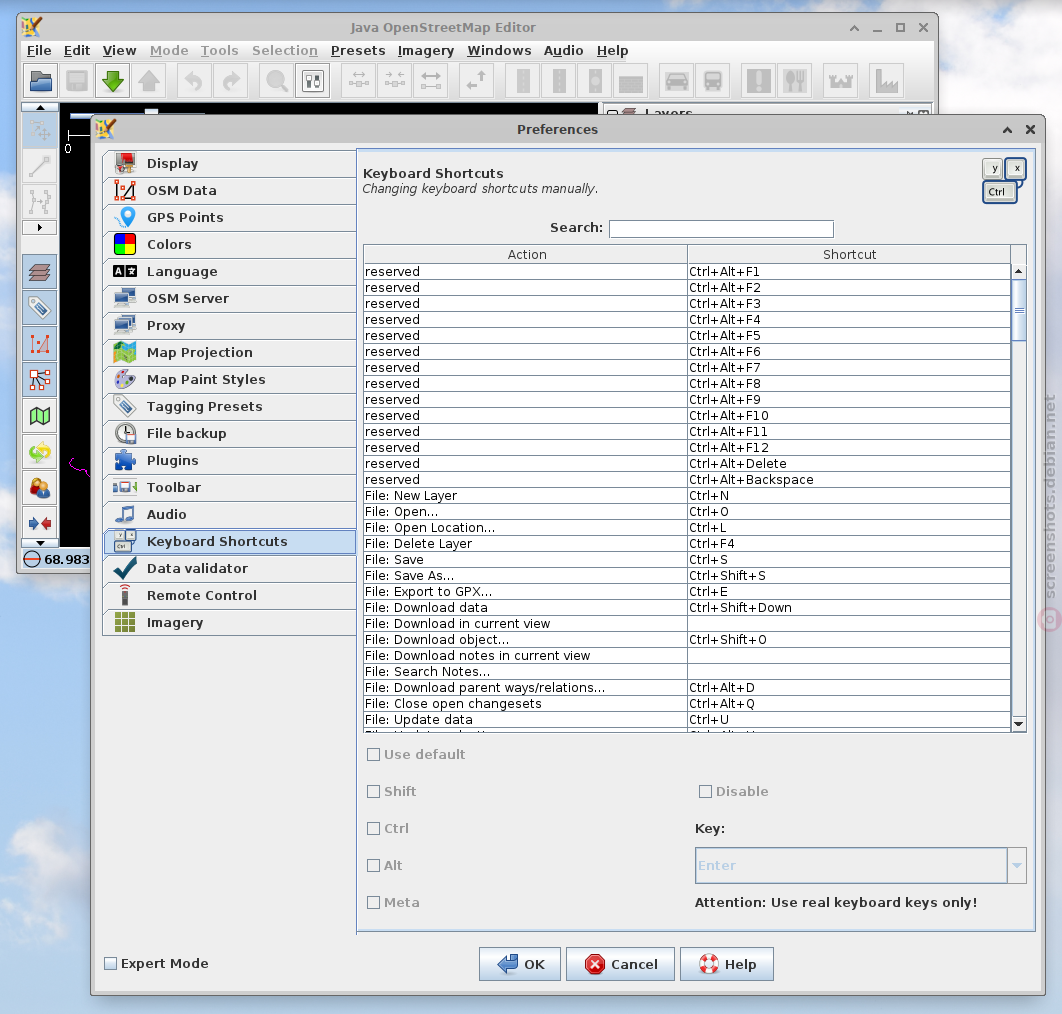The image size is (1062, 1014).
Task: Open the File menu
Action: point(39,51)
